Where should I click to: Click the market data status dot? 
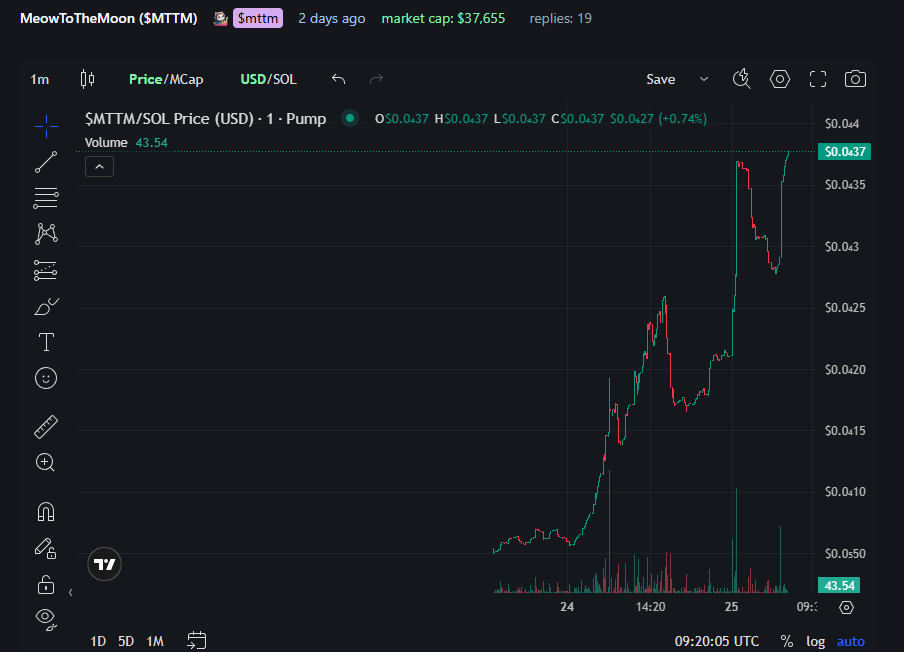click(350, 118)
